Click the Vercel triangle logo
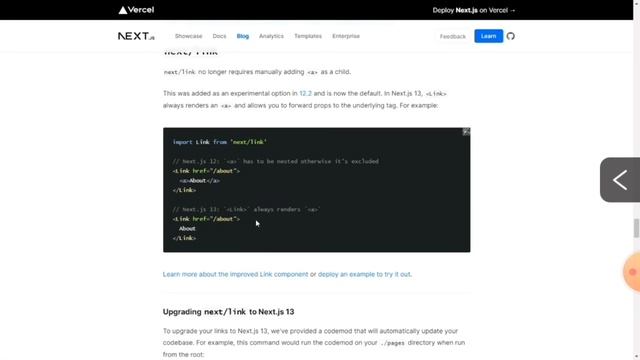Viewport: 640px width, 360px height. [136, 10]
